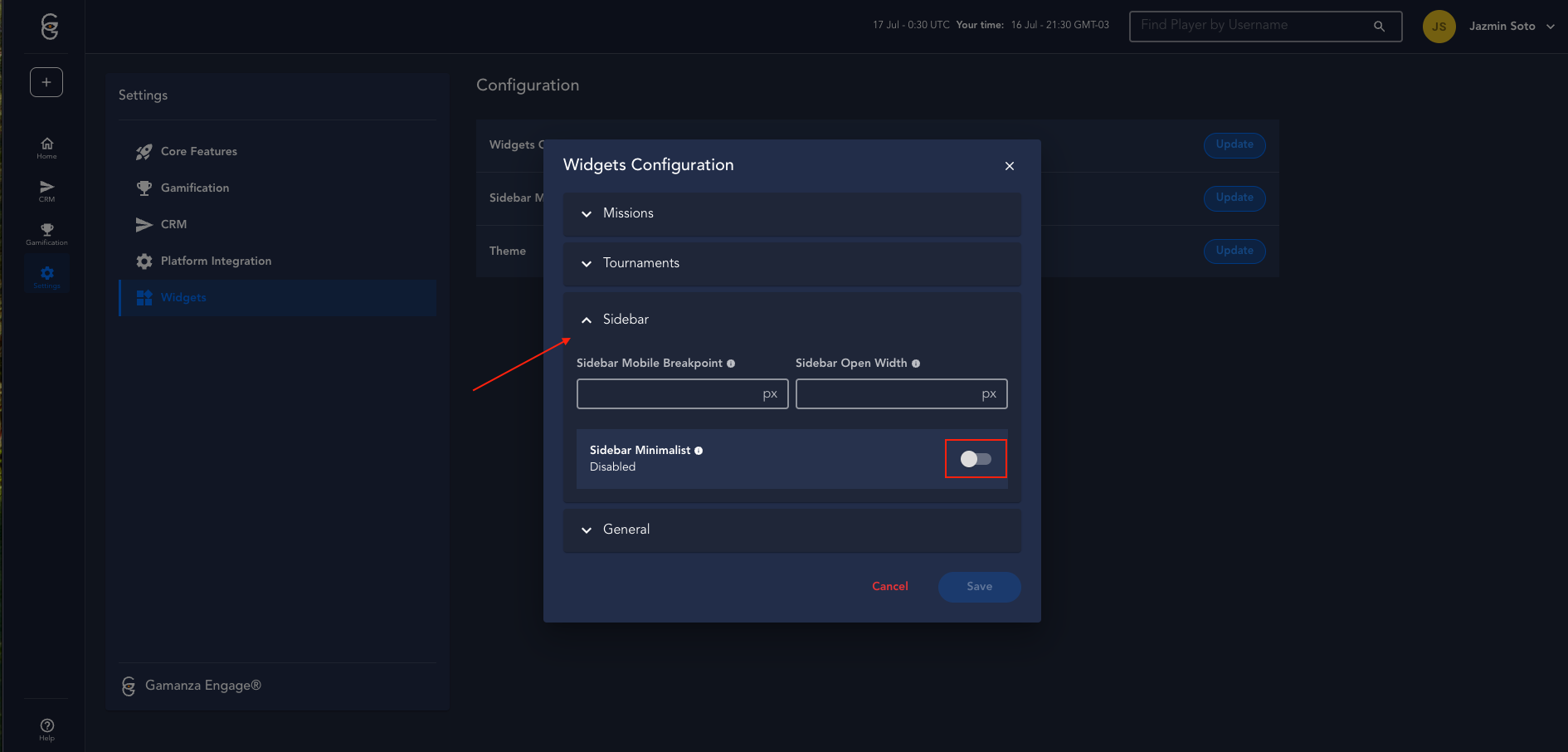The height and width of the screenshot is (752, 1568).
Task: Click the plus add button in left rail
Action: (x=46, y=82)
